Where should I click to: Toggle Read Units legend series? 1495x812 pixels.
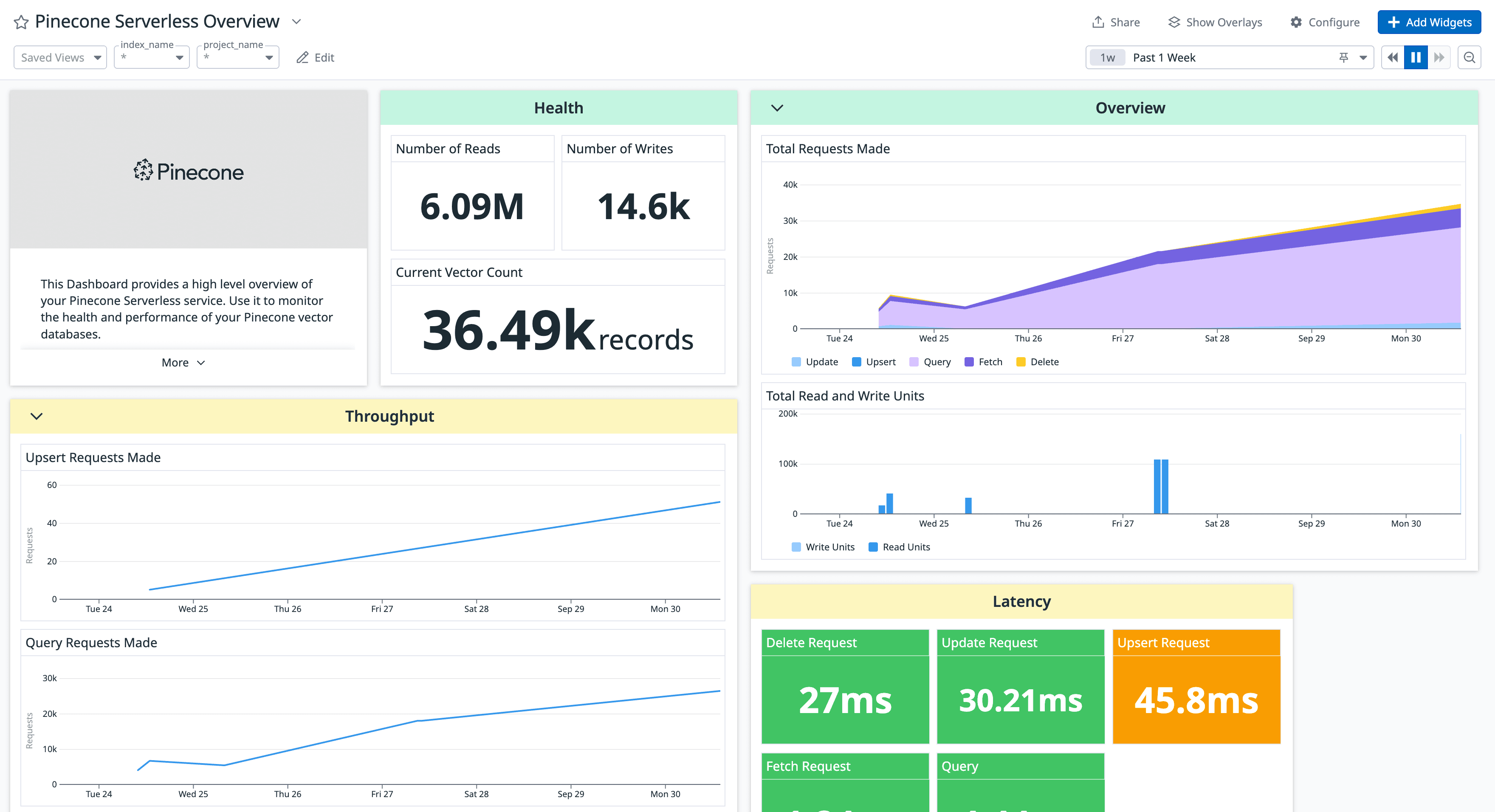905,547
